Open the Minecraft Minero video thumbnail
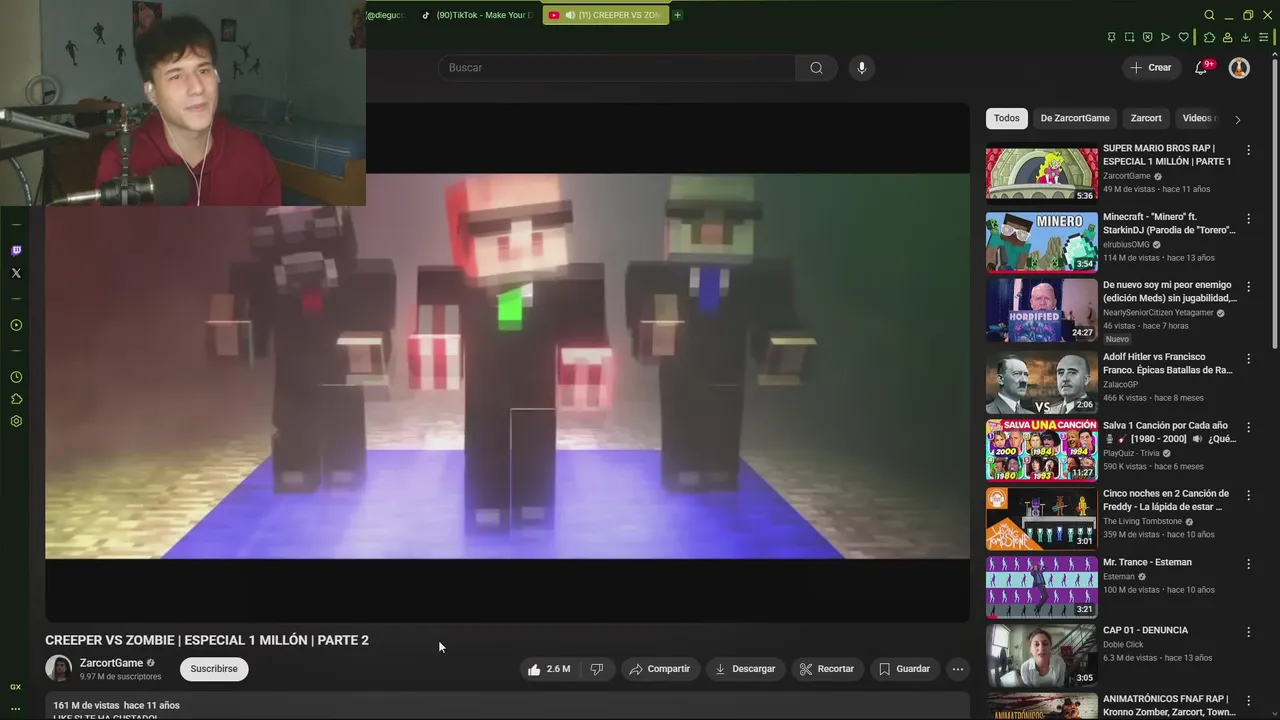1280x720 pixels. pyautogui.click(x=1041, y=242)
